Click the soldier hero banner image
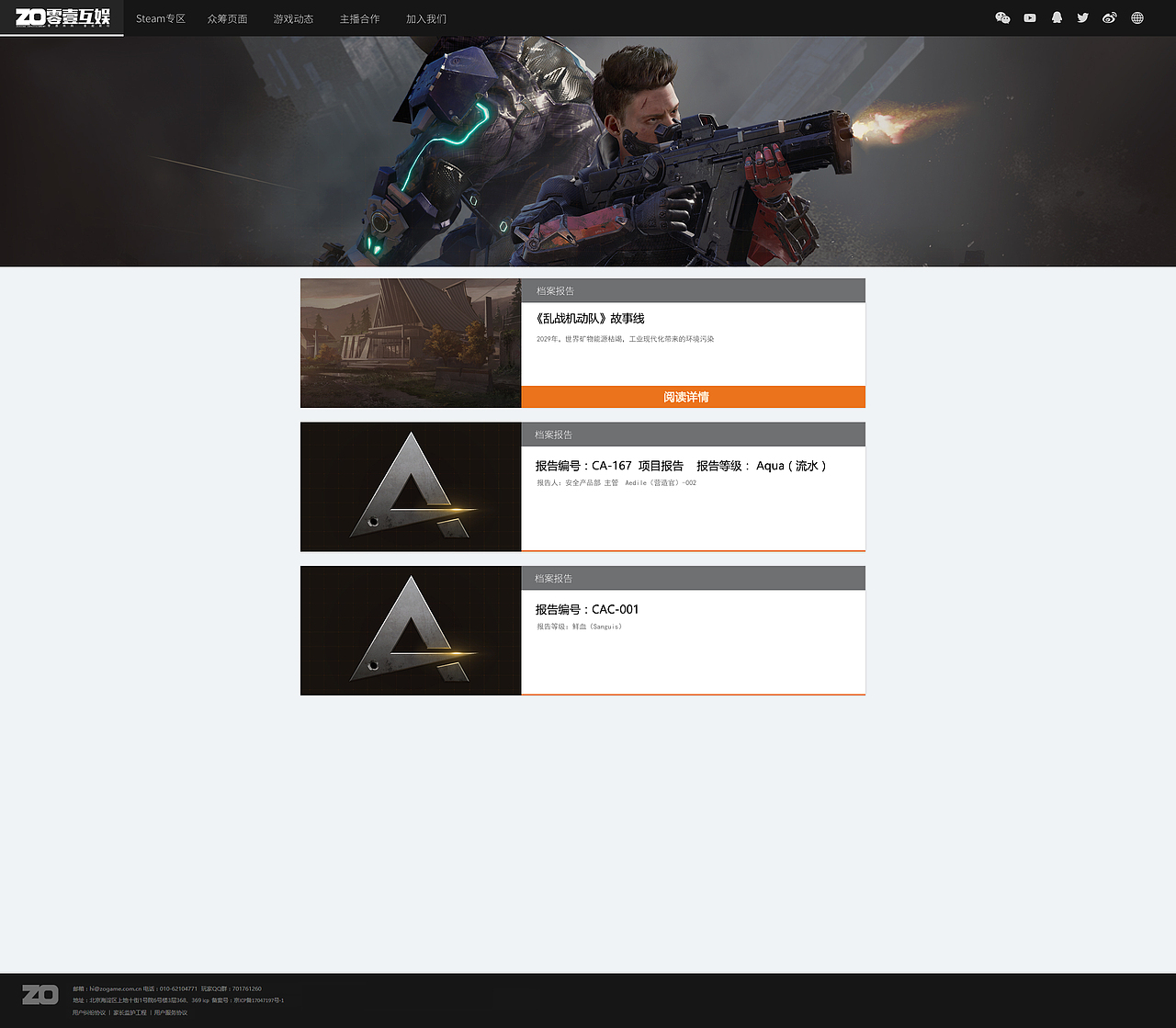 pos(588,152)
